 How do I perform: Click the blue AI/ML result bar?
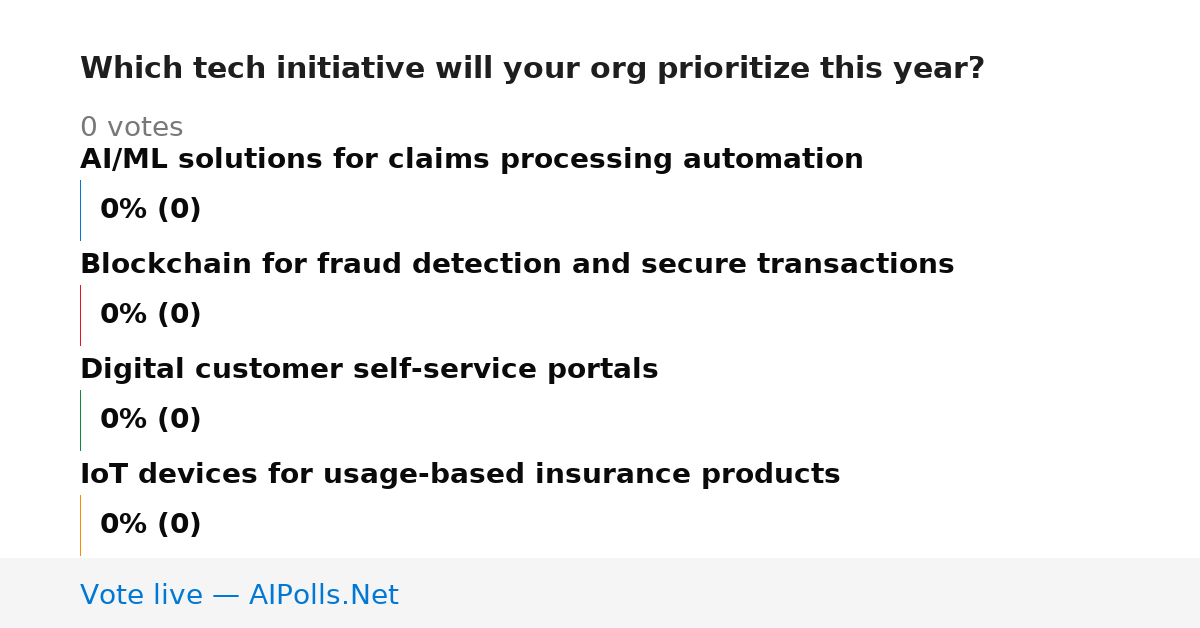(80, 210)
